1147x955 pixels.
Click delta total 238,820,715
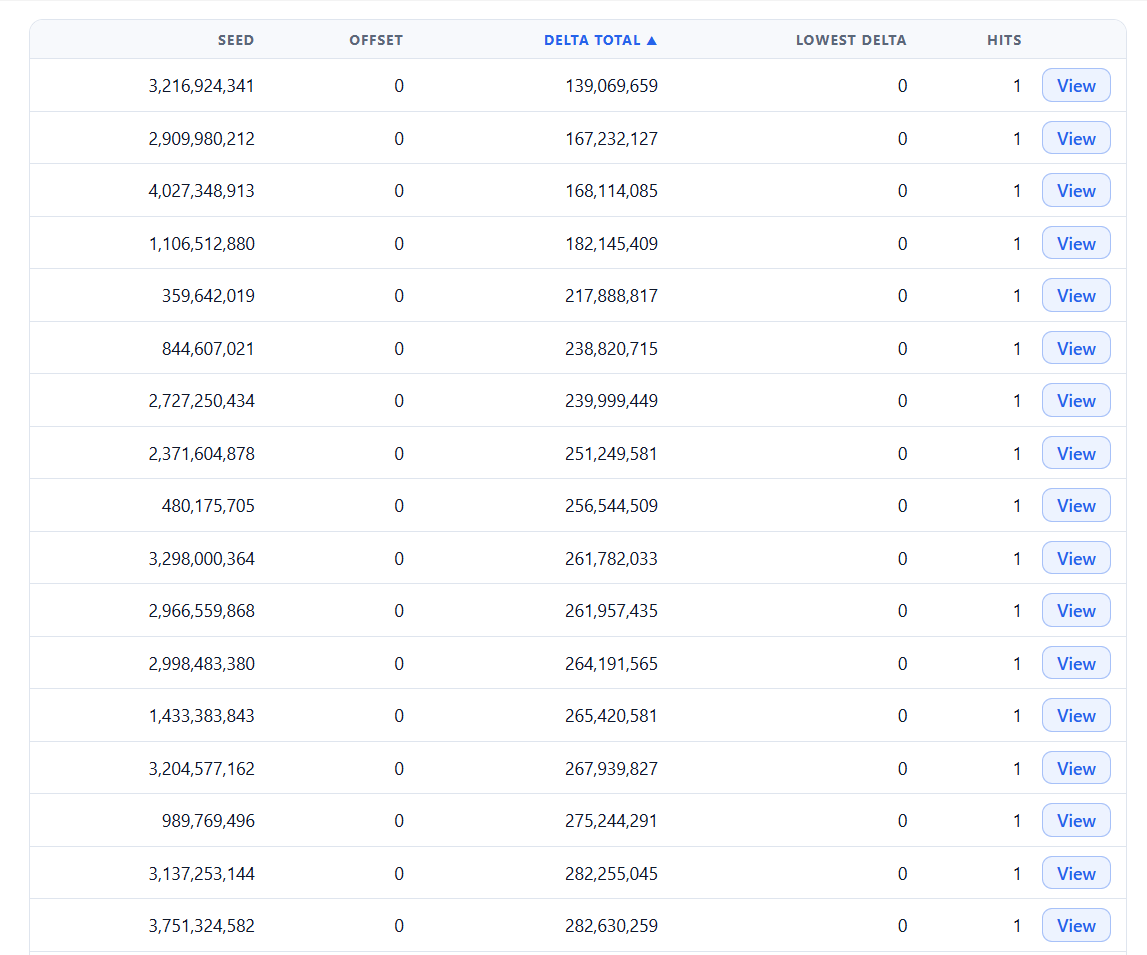tap(611, 348)
